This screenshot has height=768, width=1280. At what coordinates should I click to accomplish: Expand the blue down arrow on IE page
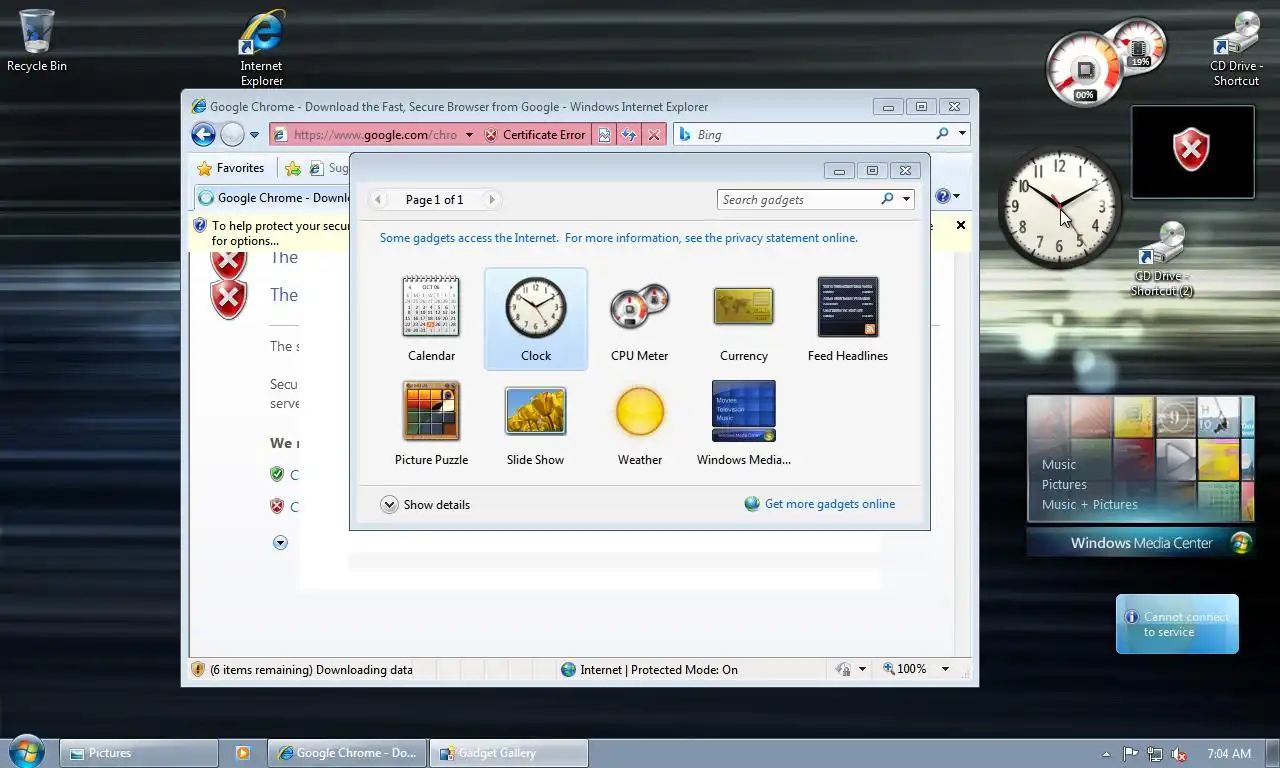click(x=280, y=542)
